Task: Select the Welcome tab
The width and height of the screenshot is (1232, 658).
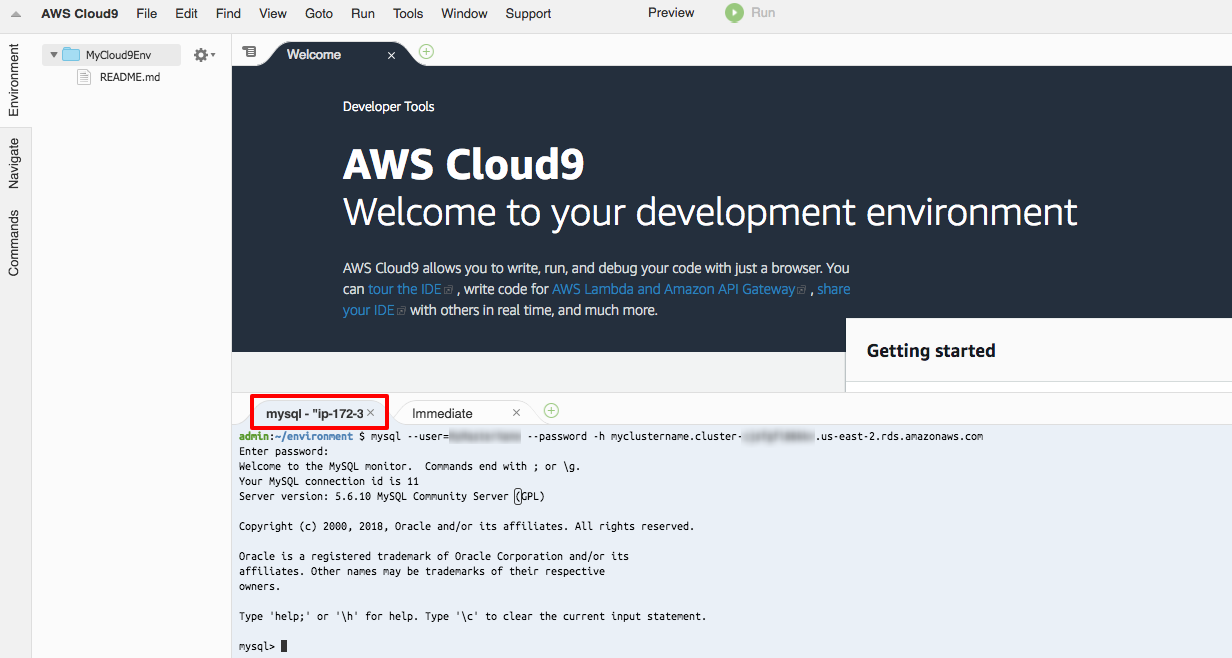Action: pyautogui.click(x=314, y=55)
